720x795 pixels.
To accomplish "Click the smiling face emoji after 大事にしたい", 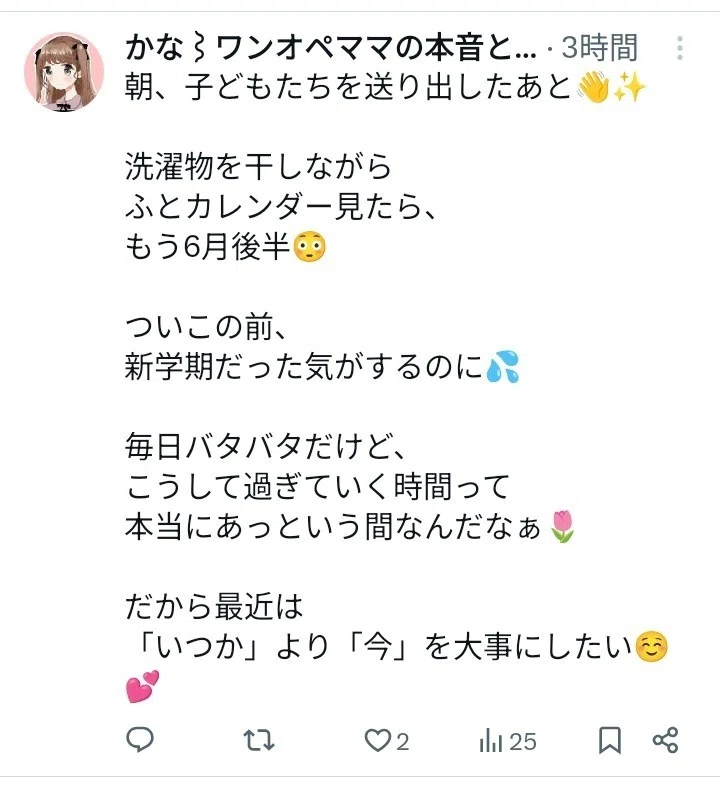I will point(652,646).
